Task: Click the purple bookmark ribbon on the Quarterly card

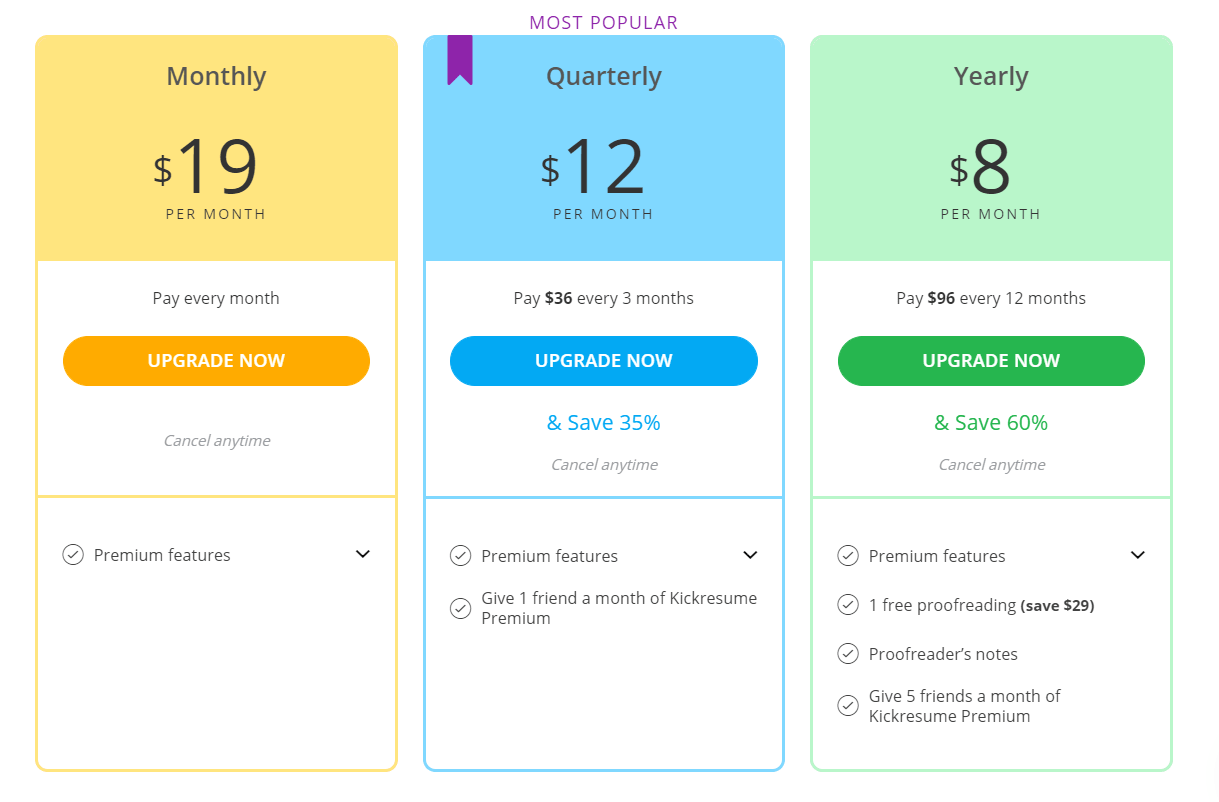Action: 461,58
